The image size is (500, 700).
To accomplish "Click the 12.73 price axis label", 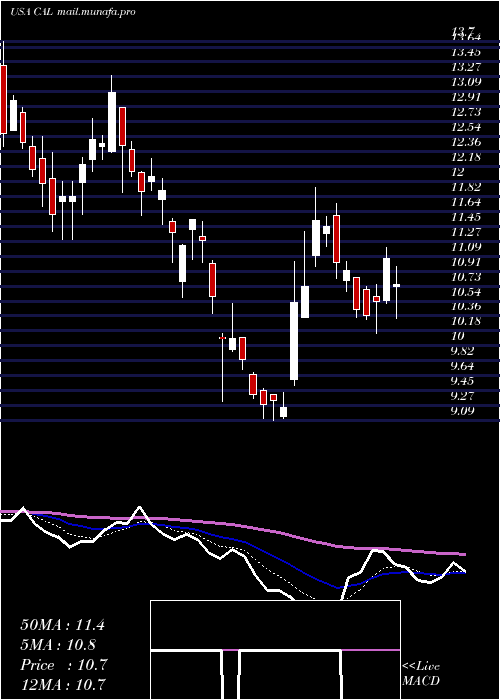I will (466, 112).
